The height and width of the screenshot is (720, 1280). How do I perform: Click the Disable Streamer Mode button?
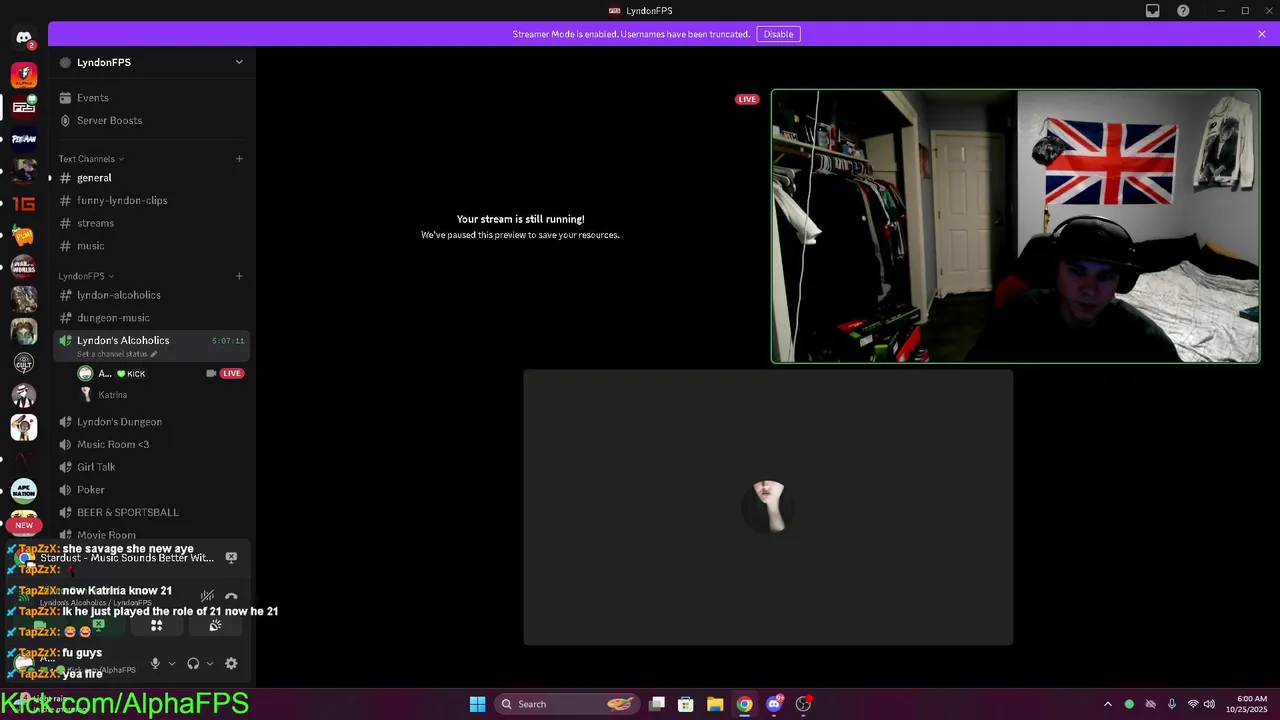(778, 34)
